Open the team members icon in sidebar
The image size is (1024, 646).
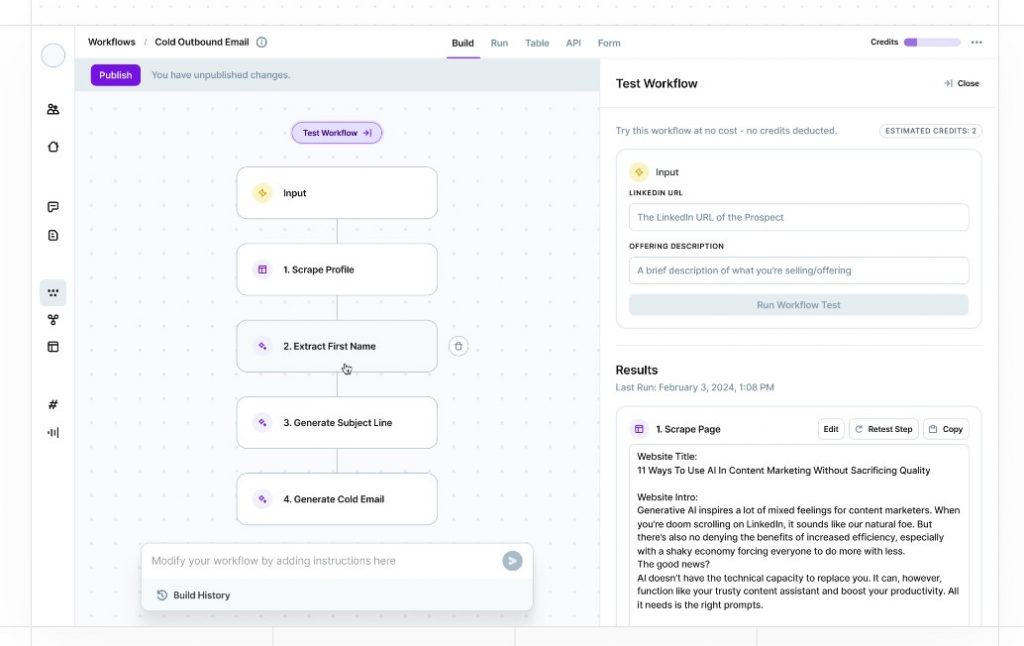[x=53, y=109]
